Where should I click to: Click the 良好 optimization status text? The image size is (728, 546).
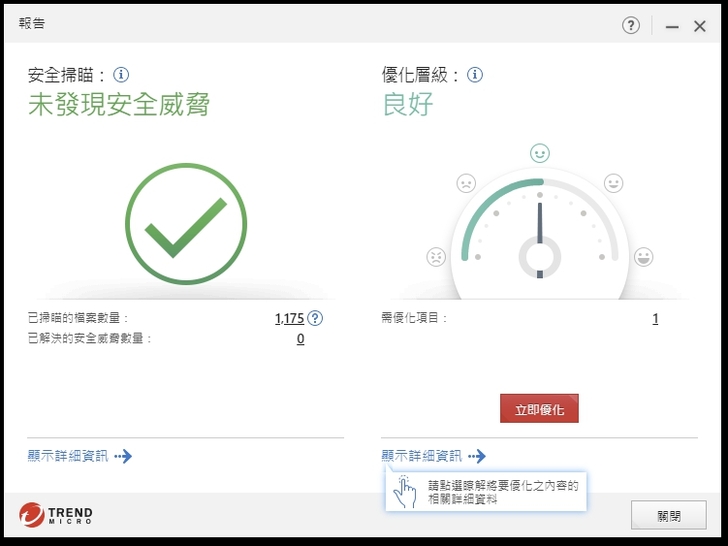[408, 104]
